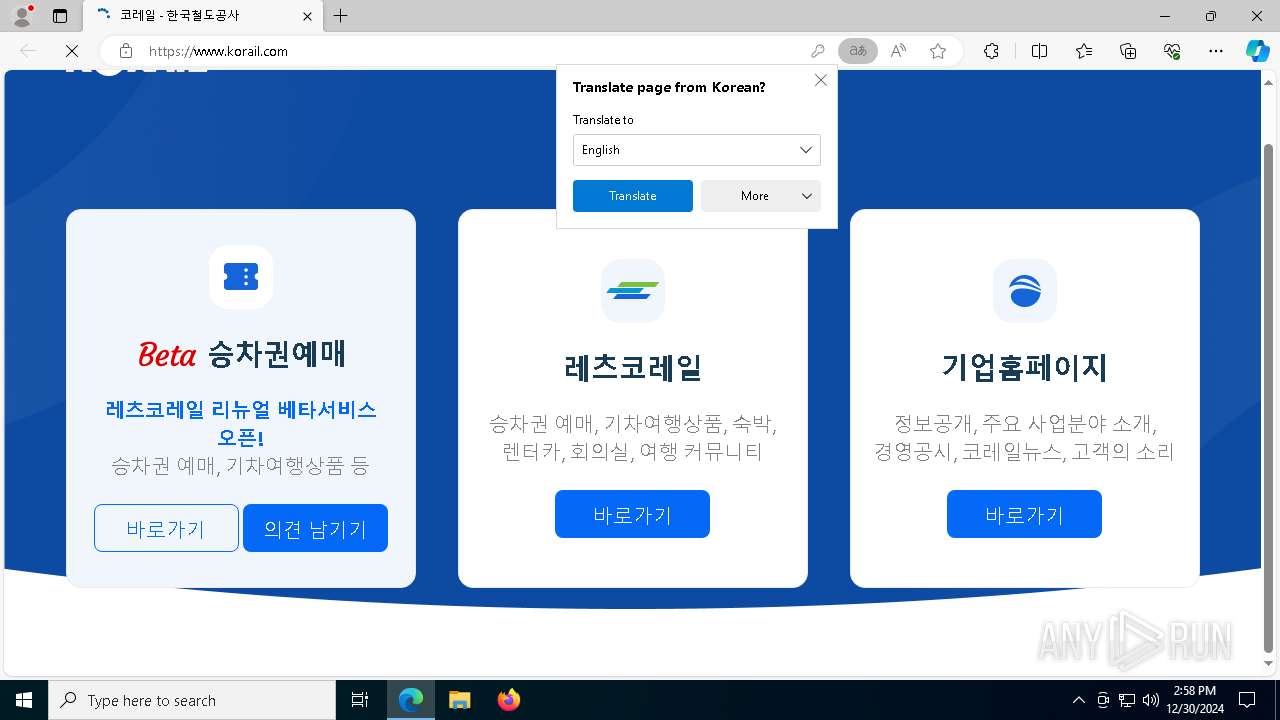This screenshot has height=720, width=1280.
Task: Click the taskbar search box
Action: tap(192, 700)
